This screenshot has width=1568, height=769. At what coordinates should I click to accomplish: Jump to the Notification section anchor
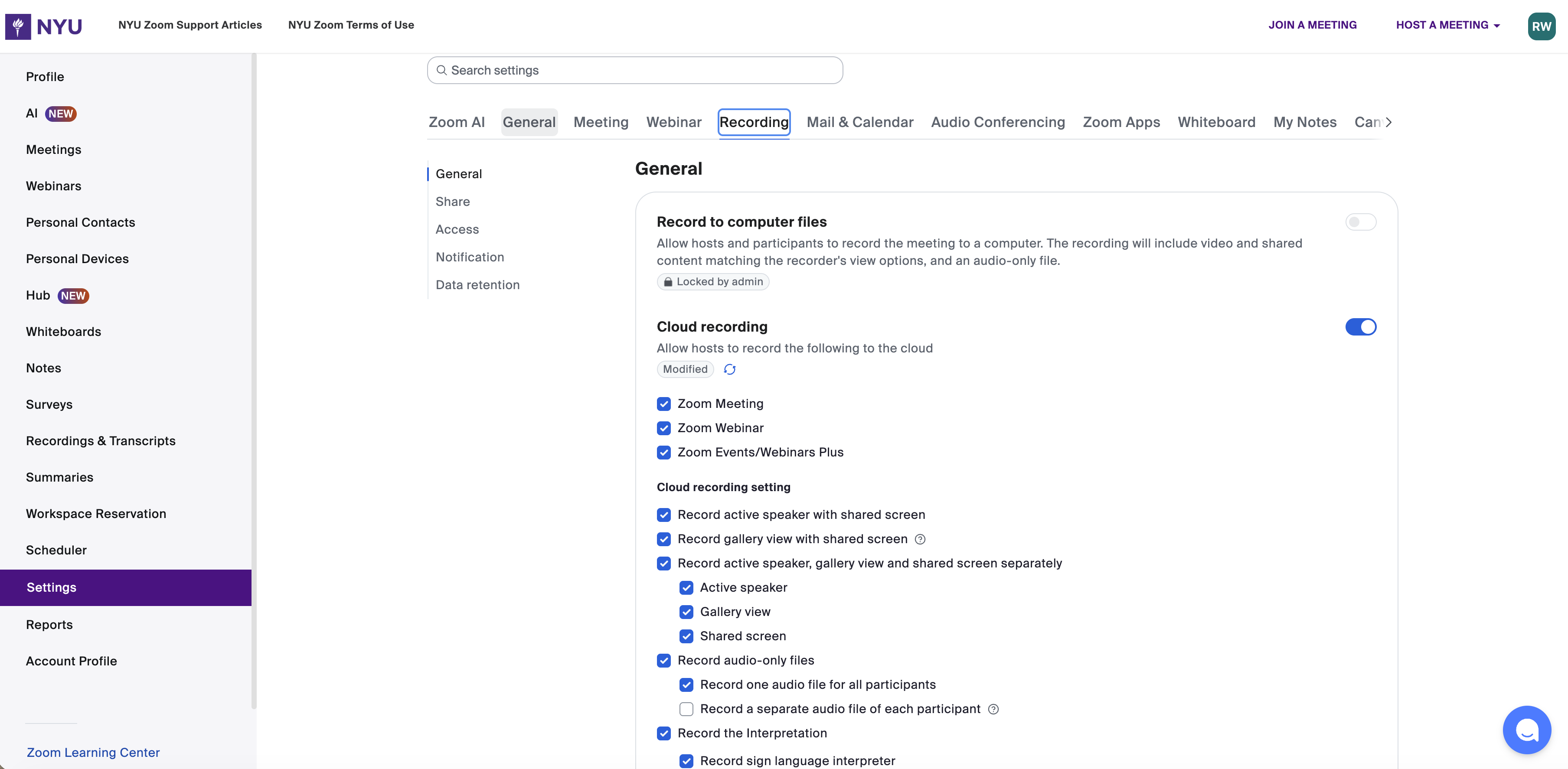(470, 257)
